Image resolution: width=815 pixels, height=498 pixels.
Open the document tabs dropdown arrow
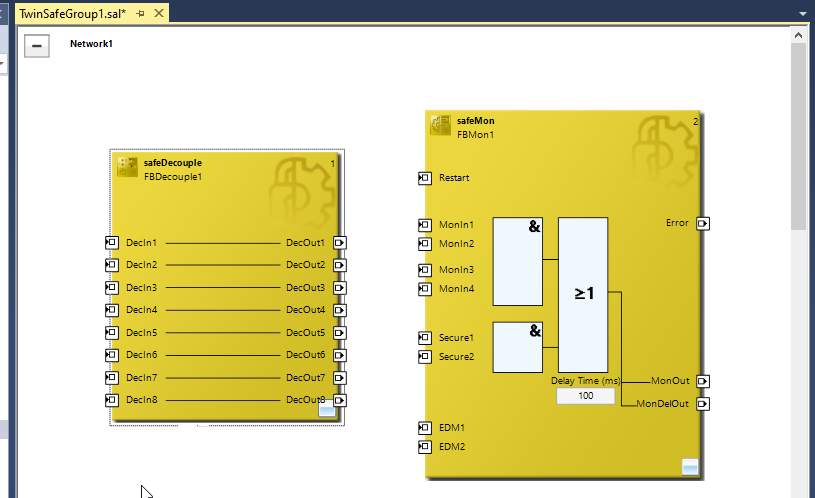[803, 14]
